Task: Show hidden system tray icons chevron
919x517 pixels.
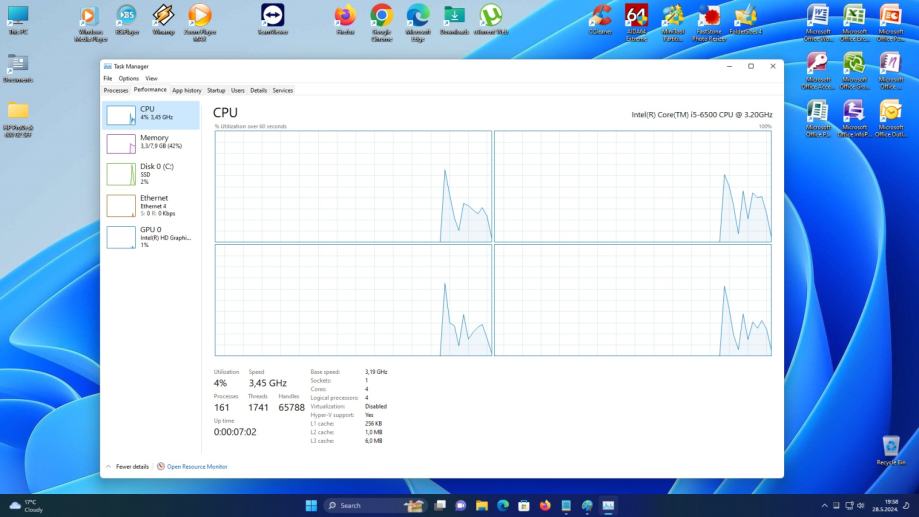Action: [x=824, y=506]
